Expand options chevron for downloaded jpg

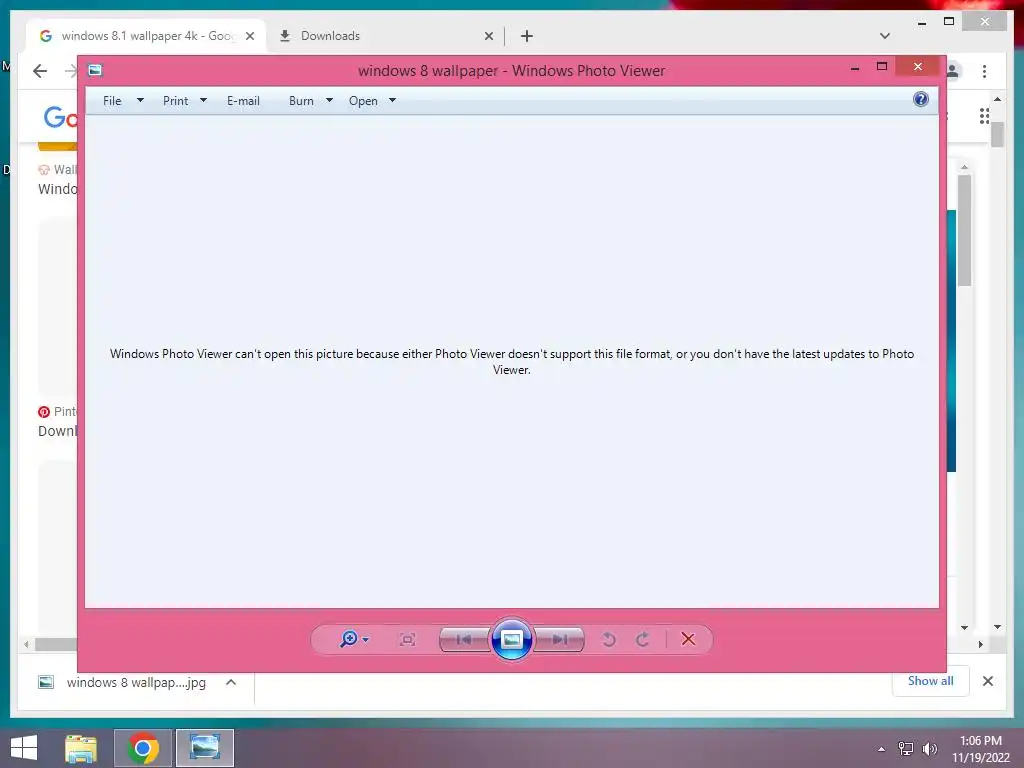(231, 682)
